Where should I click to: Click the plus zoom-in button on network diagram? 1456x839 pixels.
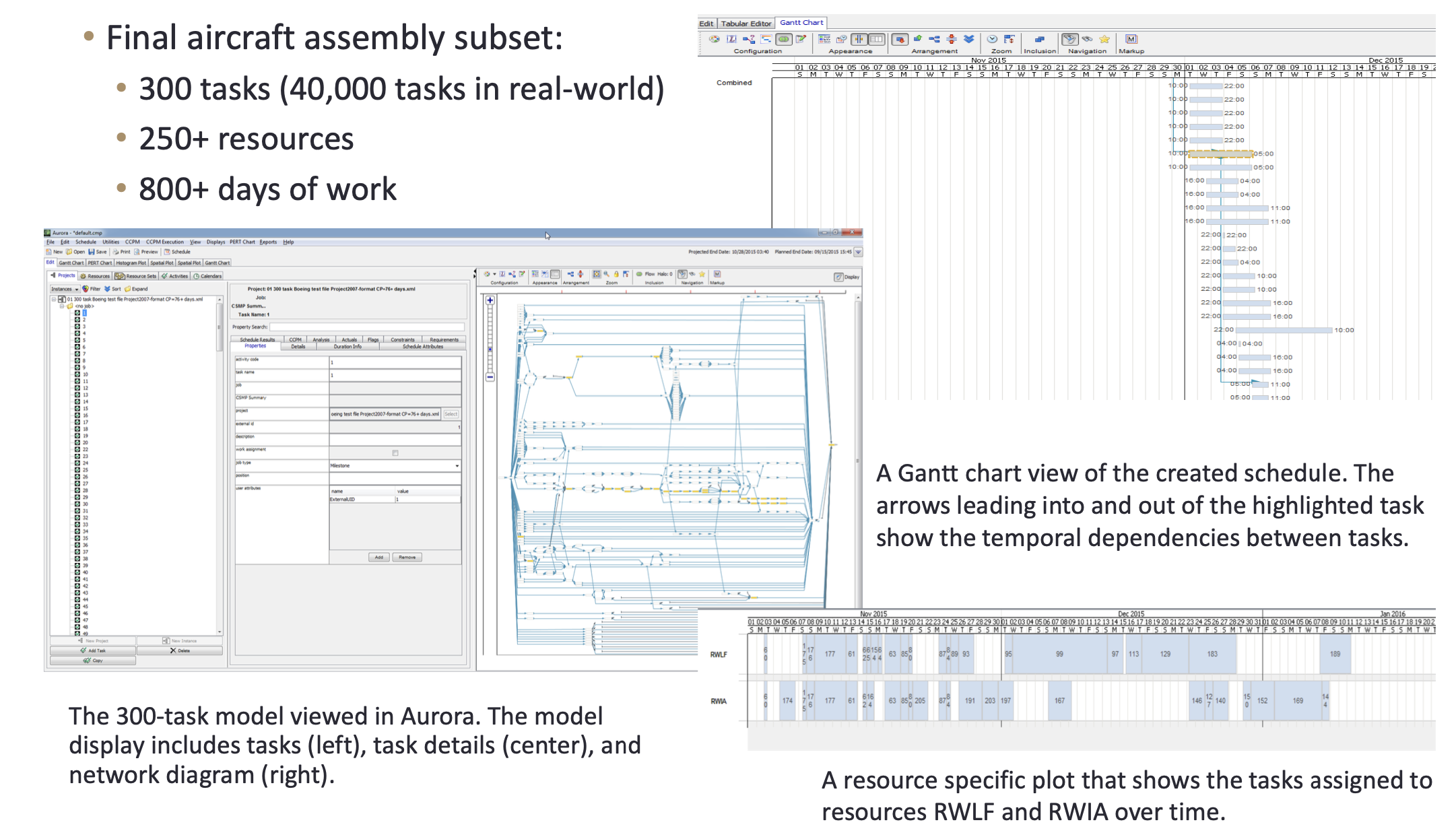point(490,300)
